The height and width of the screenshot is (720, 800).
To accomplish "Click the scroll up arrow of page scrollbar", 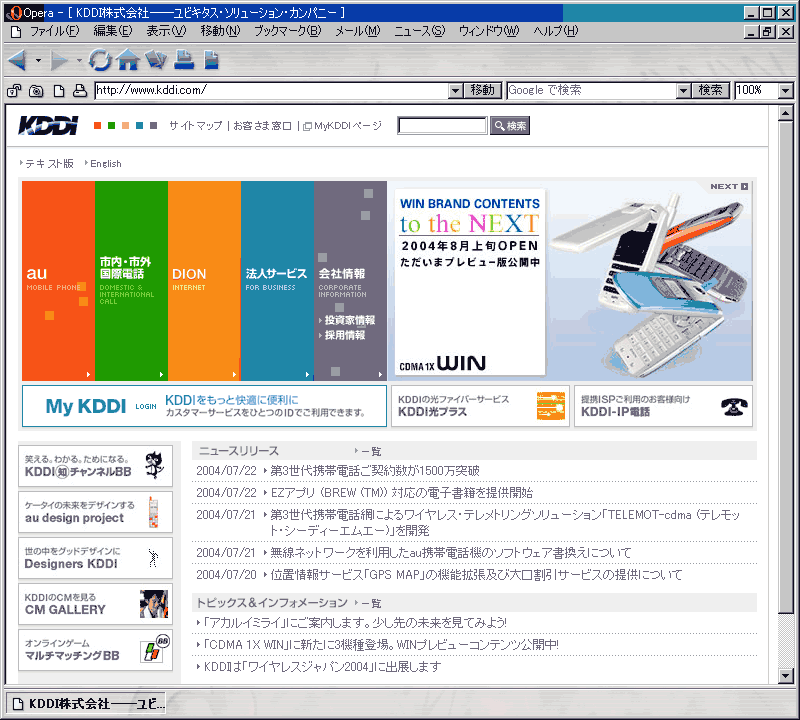I will pyautogui.click(x=786, y=113).
